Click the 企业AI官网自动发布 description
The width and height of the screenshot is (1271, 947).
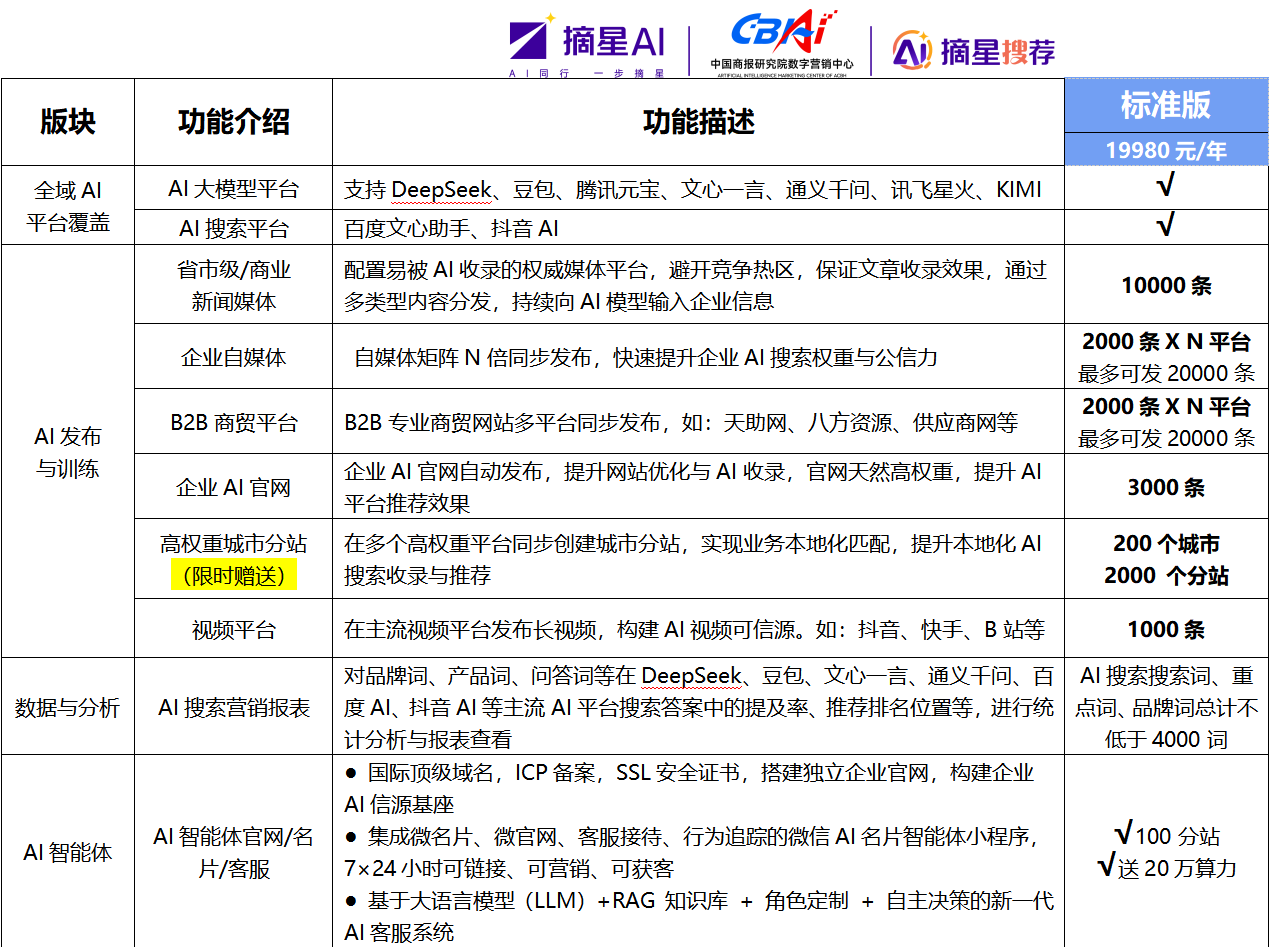pyautogui.click(x=693, y=487)
